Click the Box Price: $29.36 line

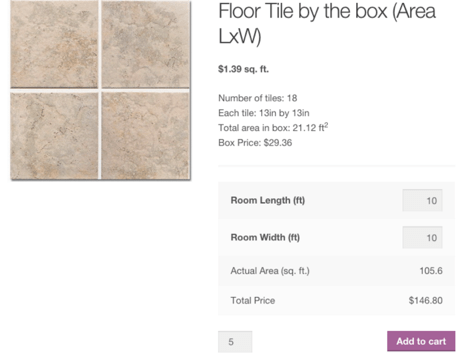coord(255,143)
